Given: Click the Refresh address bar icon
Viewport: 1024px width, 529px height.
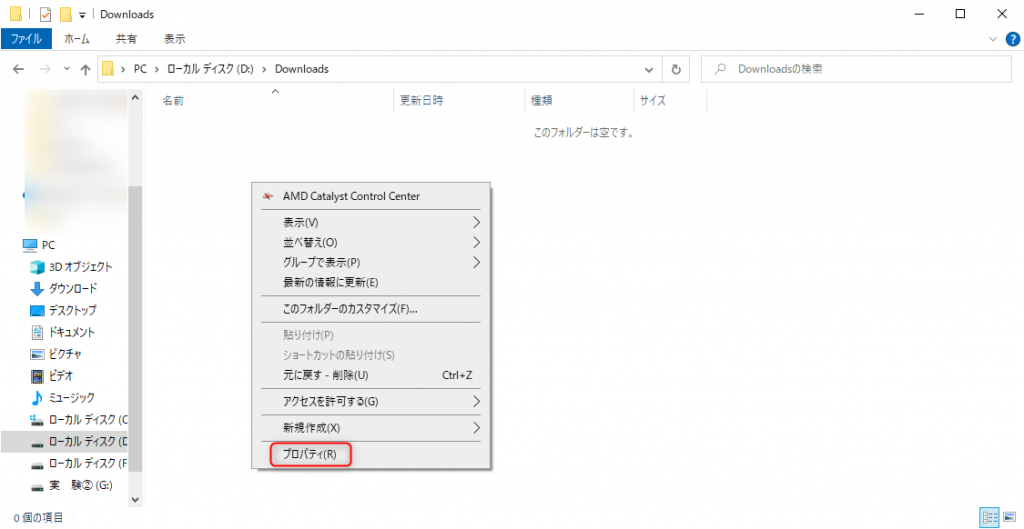Looking at the screenshot, I should [677, 70].
